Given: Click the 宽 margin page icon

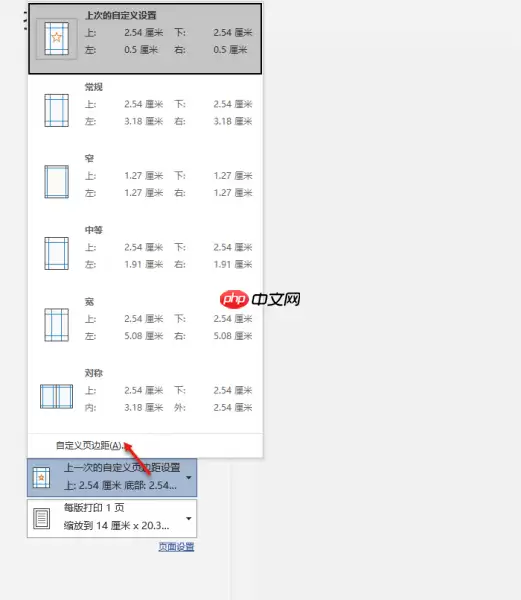Looking at the screenshot, I should click(57, 325).
